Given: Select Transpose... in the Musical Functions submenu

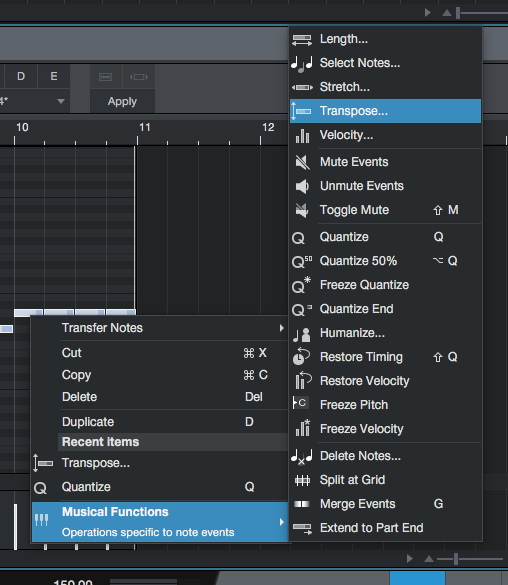Looking at the screenshot, I should pos(385,111).
